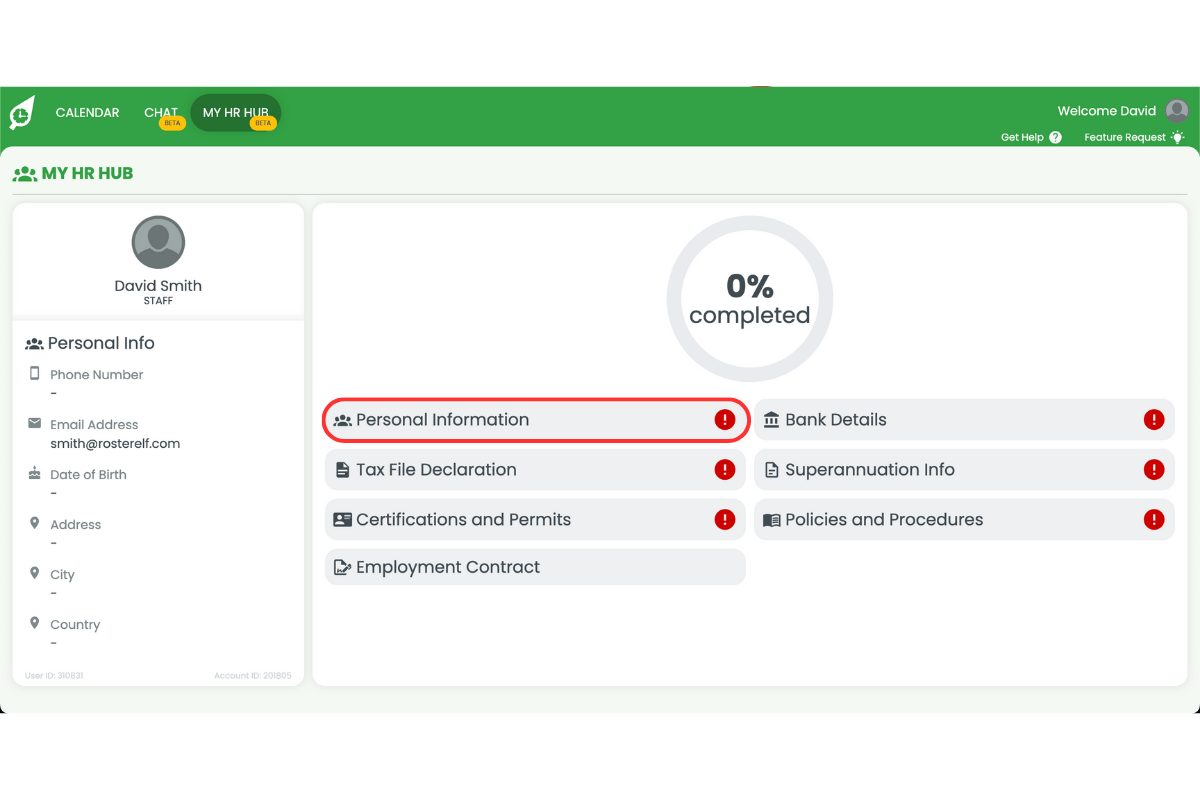This screenshot has height=800, width=1200.
Task: Click the RosterElf leaf clock logo
Action: (21, 113)
